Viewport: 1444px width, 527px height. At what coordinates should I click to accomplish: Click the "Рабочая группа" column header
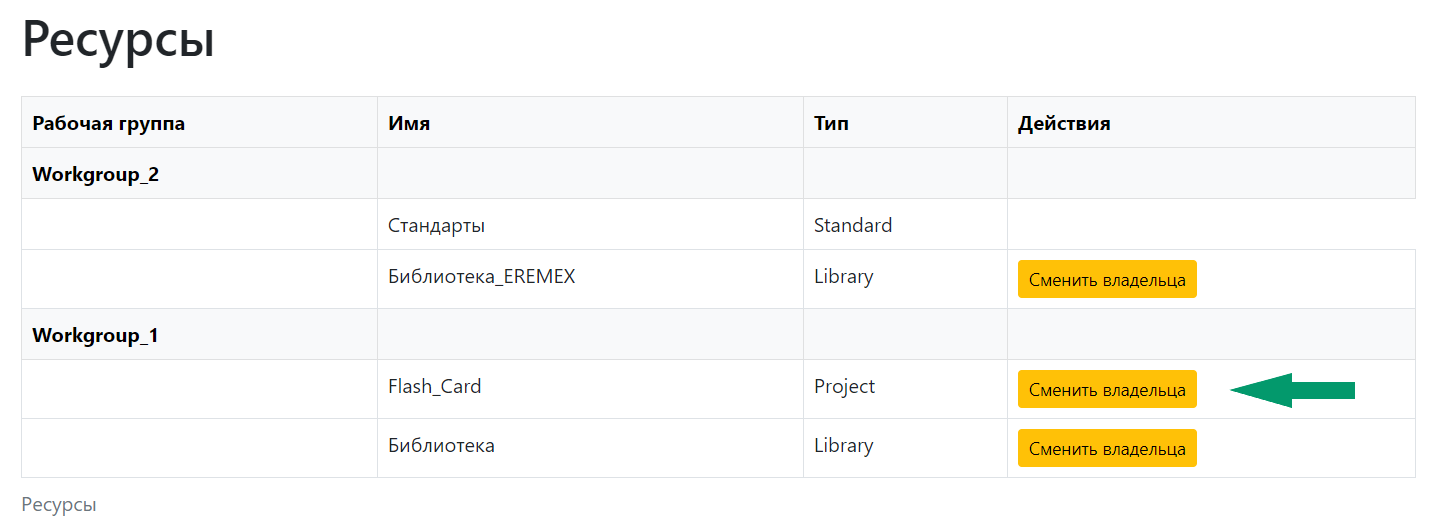tap(108, 124)
